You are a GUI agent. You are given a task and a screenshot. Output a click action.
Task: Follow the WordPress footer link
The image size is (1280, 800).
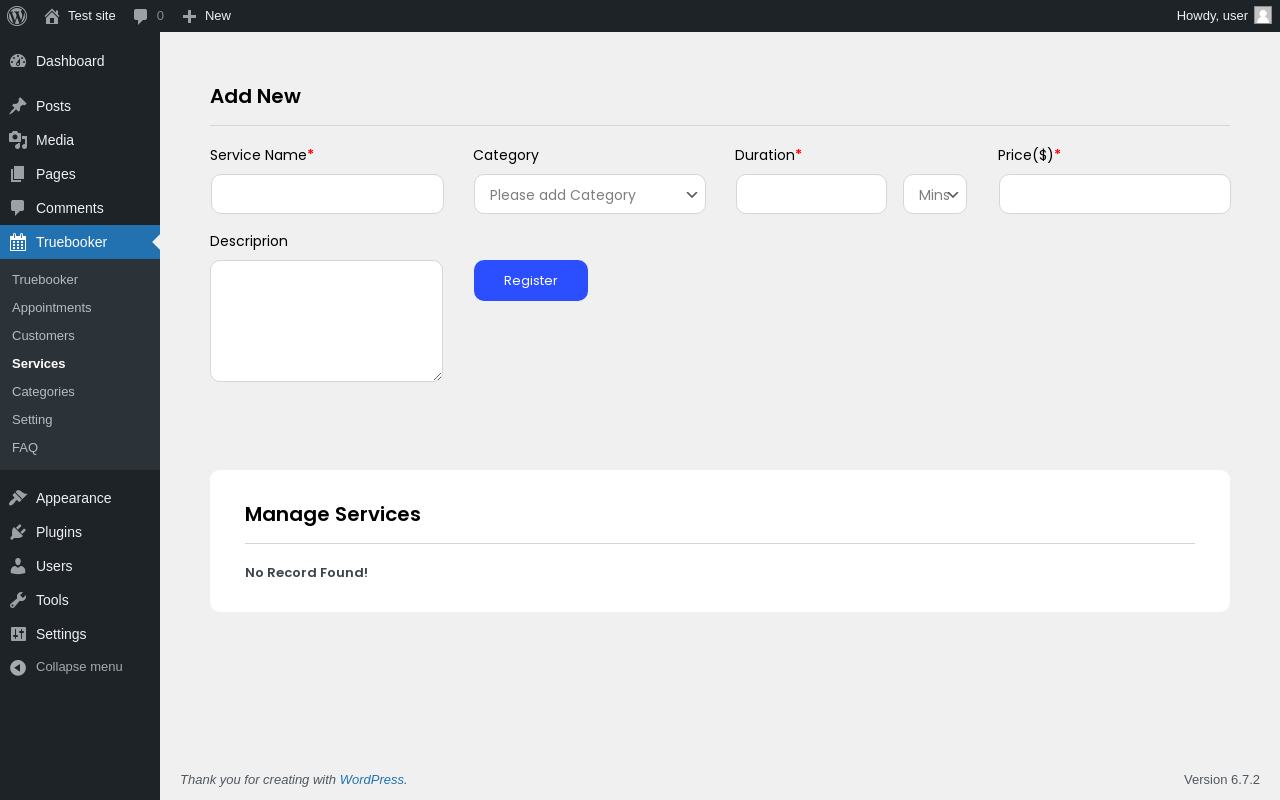pos(371,780)
